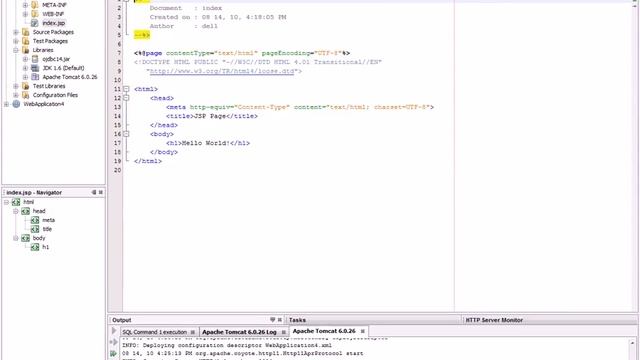Viewport: 640px width, 360px height.
Task: Expand the Configuration Files node
Action: 16,95
